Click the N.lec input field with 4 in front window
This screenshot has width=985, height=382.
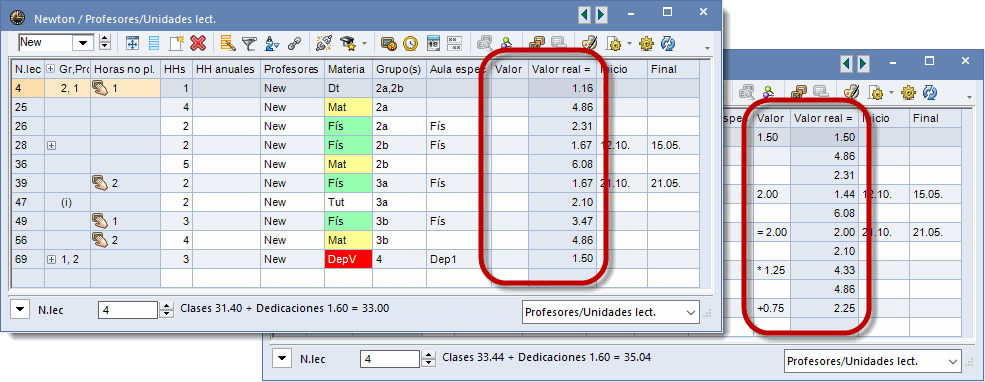click(128, 309)
